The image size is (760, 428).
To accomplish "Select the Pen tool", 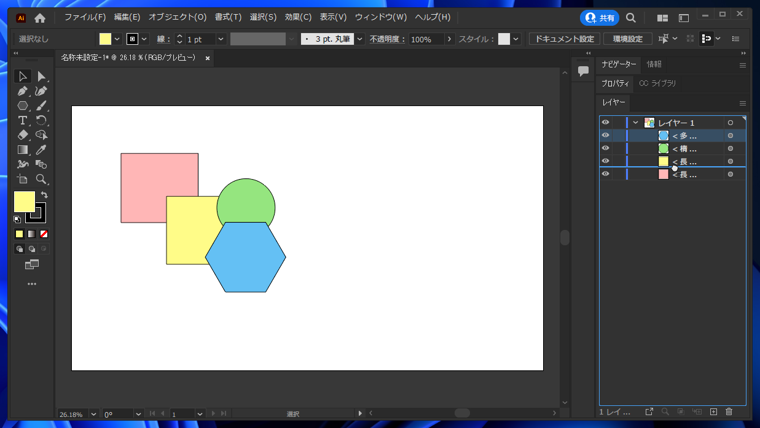I will tap(22, 91).
